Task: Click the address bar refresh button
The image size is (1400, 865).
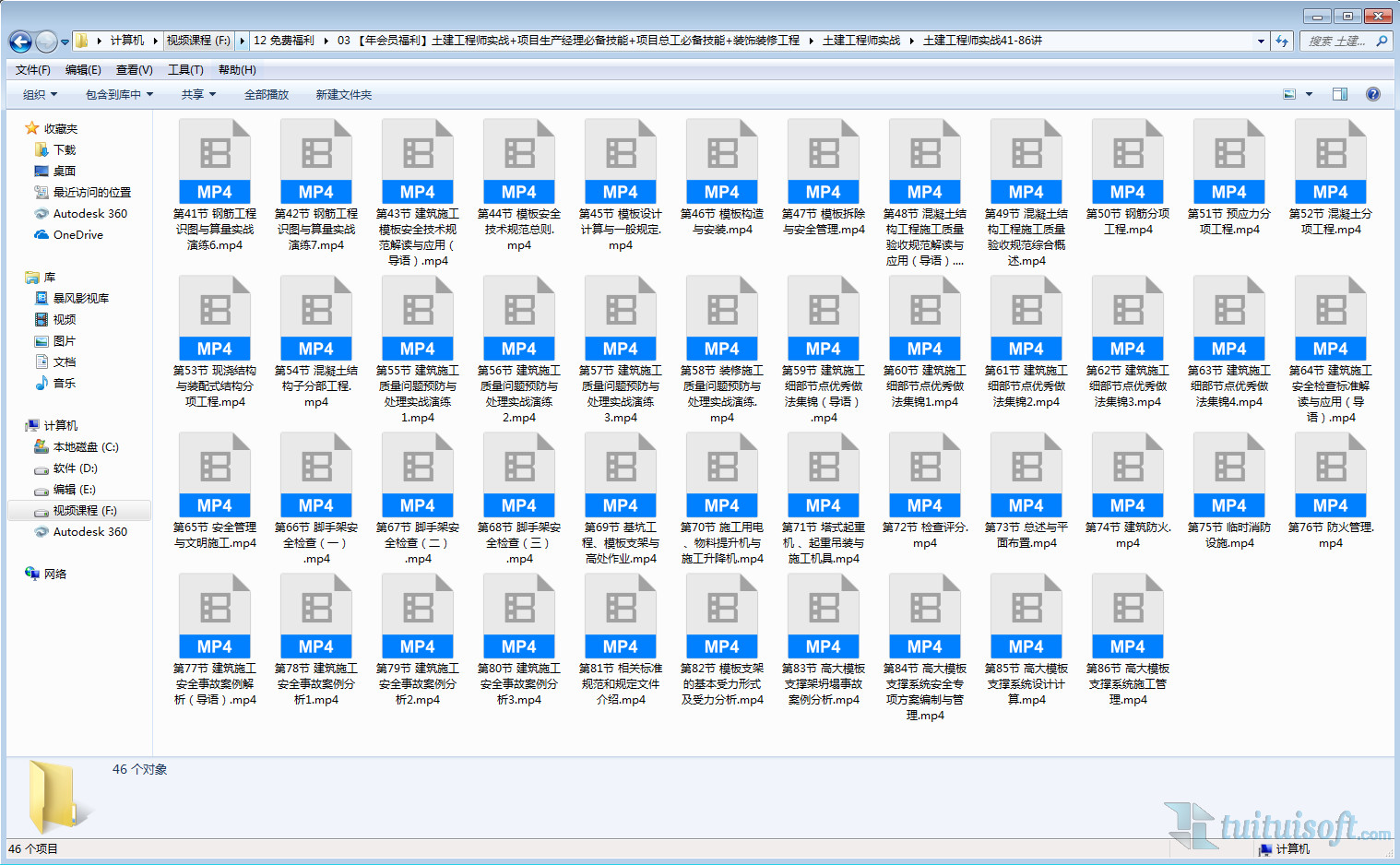Action: click(x=1281, y=41)
